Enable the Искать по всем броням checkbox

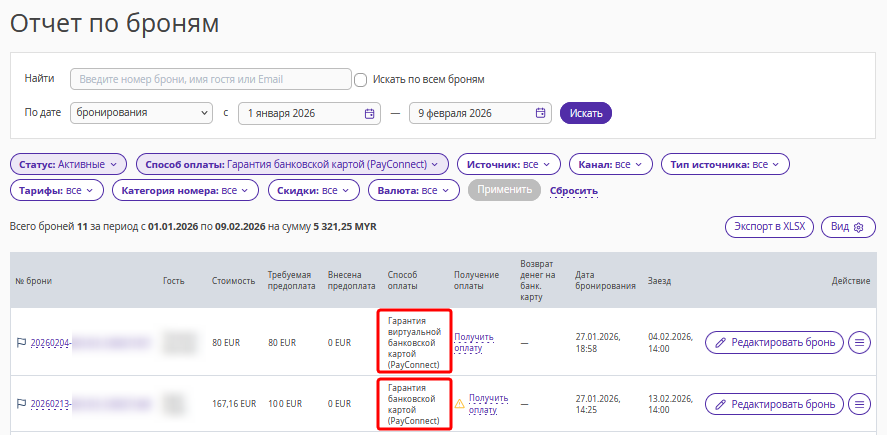point(360,80)
